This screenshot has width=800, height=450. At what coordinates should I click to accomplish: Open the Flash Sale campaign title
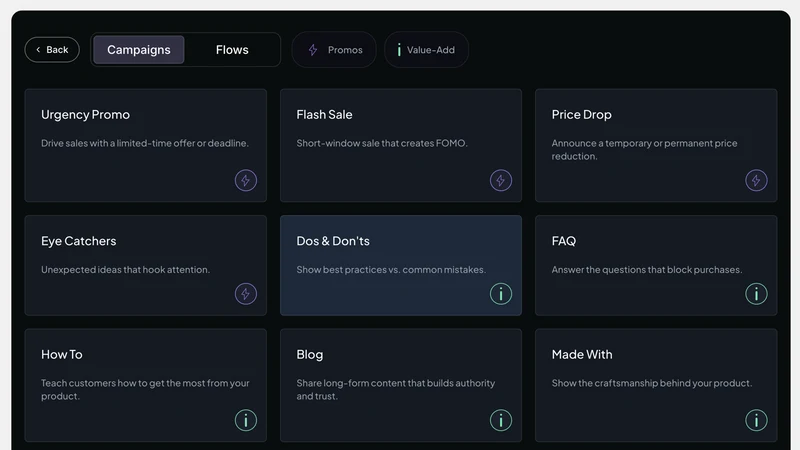(324, 114)
